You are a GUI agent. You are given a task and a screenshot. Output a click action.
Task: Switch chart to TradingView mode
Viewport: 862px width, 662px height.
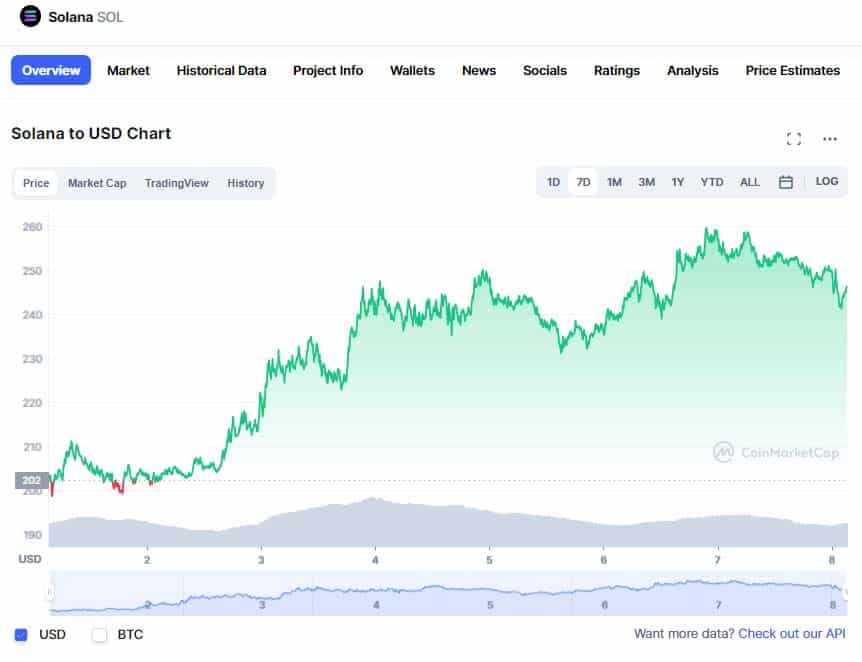(177, 183)
